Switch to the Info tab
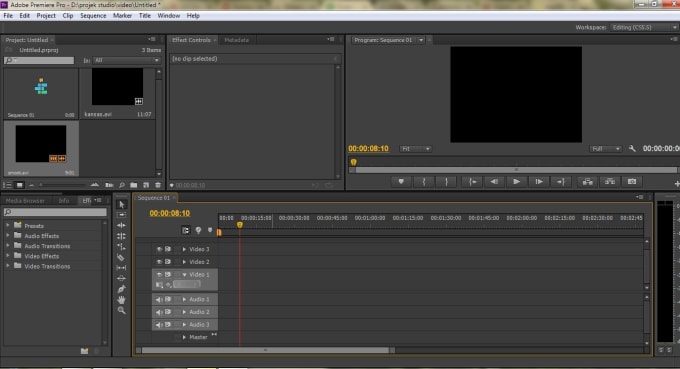Image resolution: width=680 pixels, height=369 pixels. [64, 201]
